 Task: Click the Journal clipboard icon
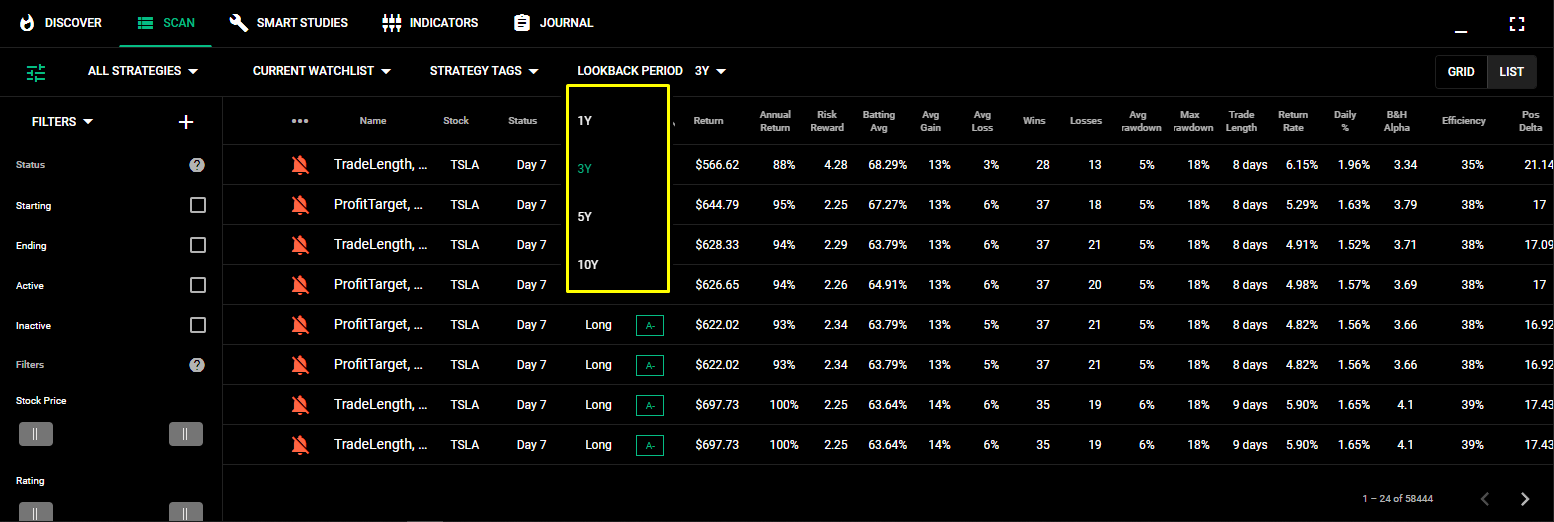[521, 22]
